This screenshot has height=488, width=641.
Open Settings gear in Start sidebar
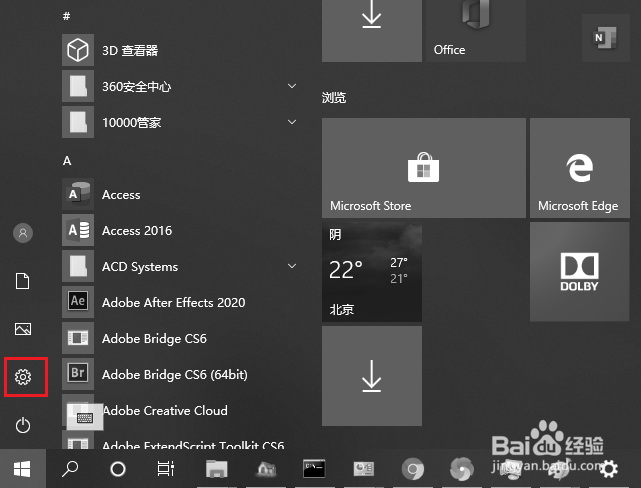(23, 377)
